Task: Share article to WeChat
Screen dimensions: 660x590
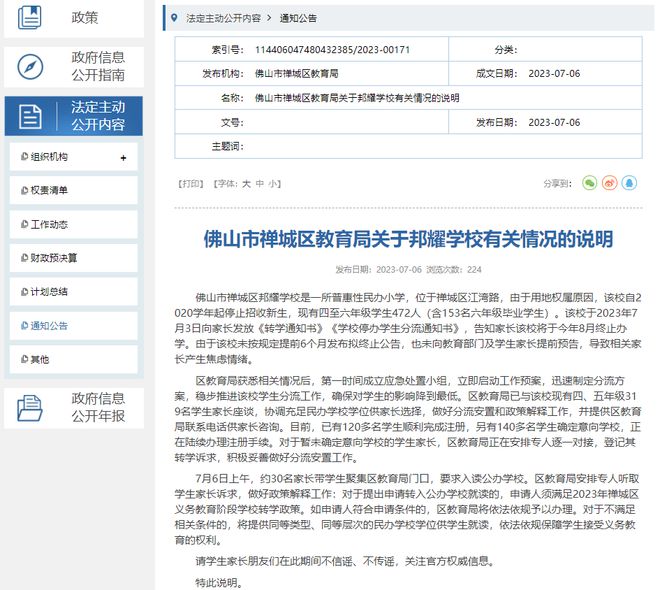Action: pos(589,183)
